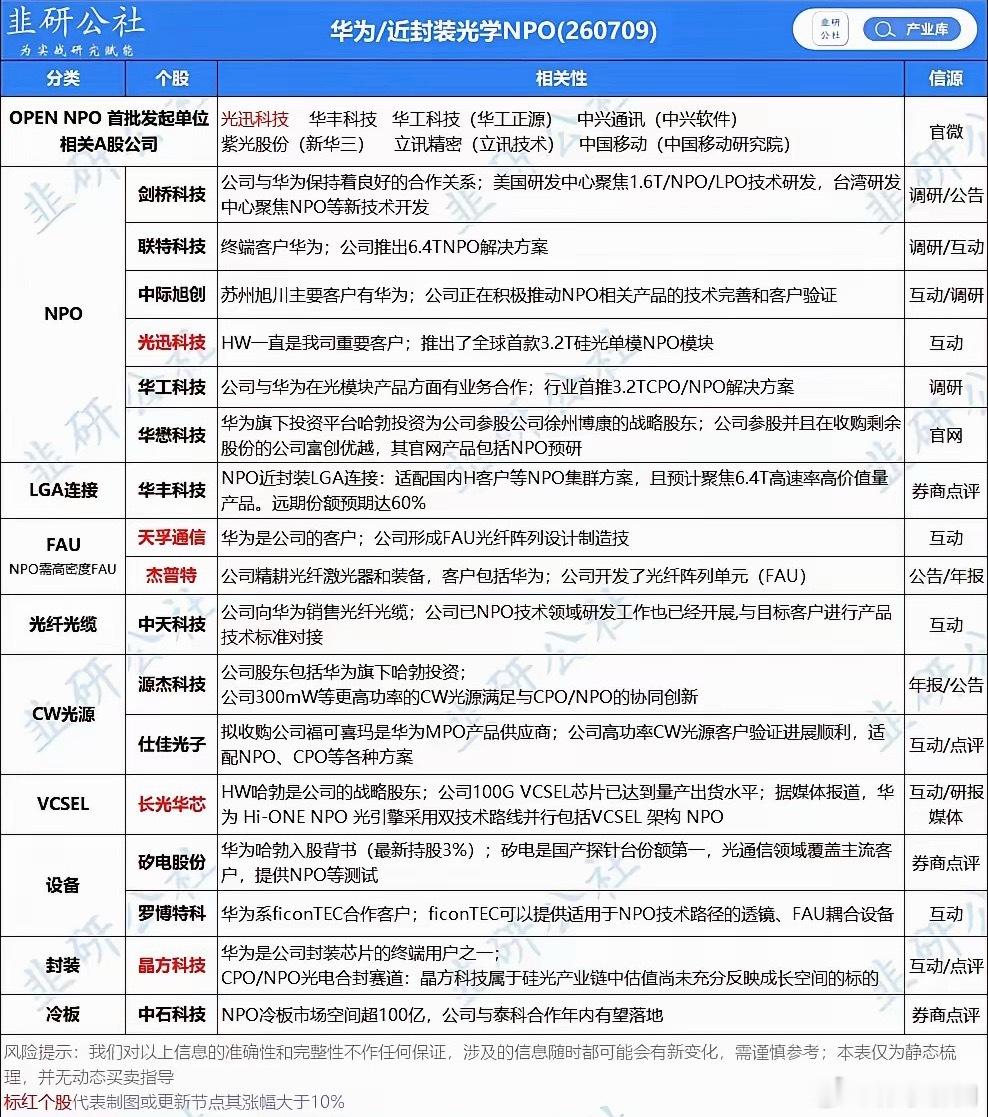Screen dimensions: 988x1117
Task: Click the 官微 source cell
Action: (946, 132)
